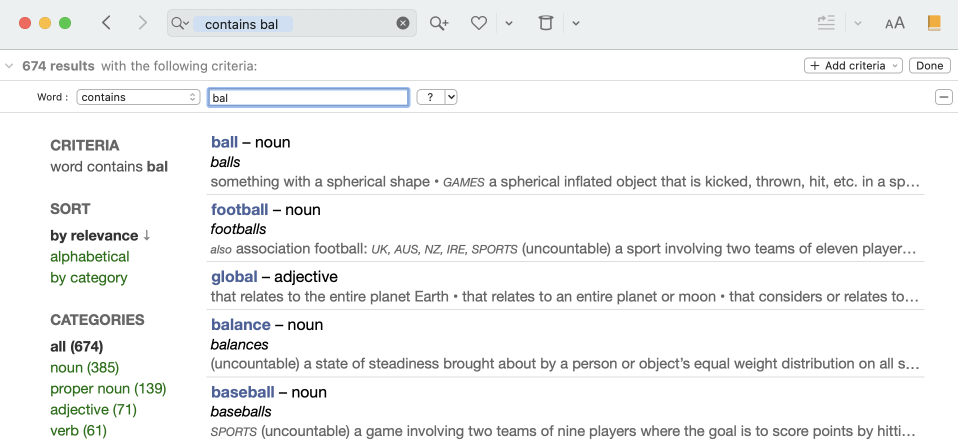Viewport: 958px width, 441px height.
Task: Open the orange book dictionary icon
Action: pyautogui.click(x=934, y=23)
